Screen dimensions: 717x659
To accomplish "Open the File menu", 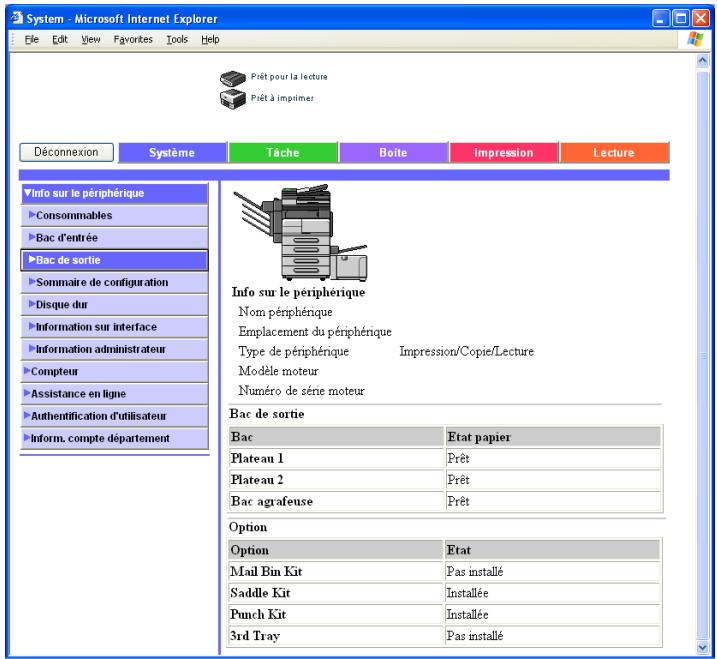I will point(31,40).
